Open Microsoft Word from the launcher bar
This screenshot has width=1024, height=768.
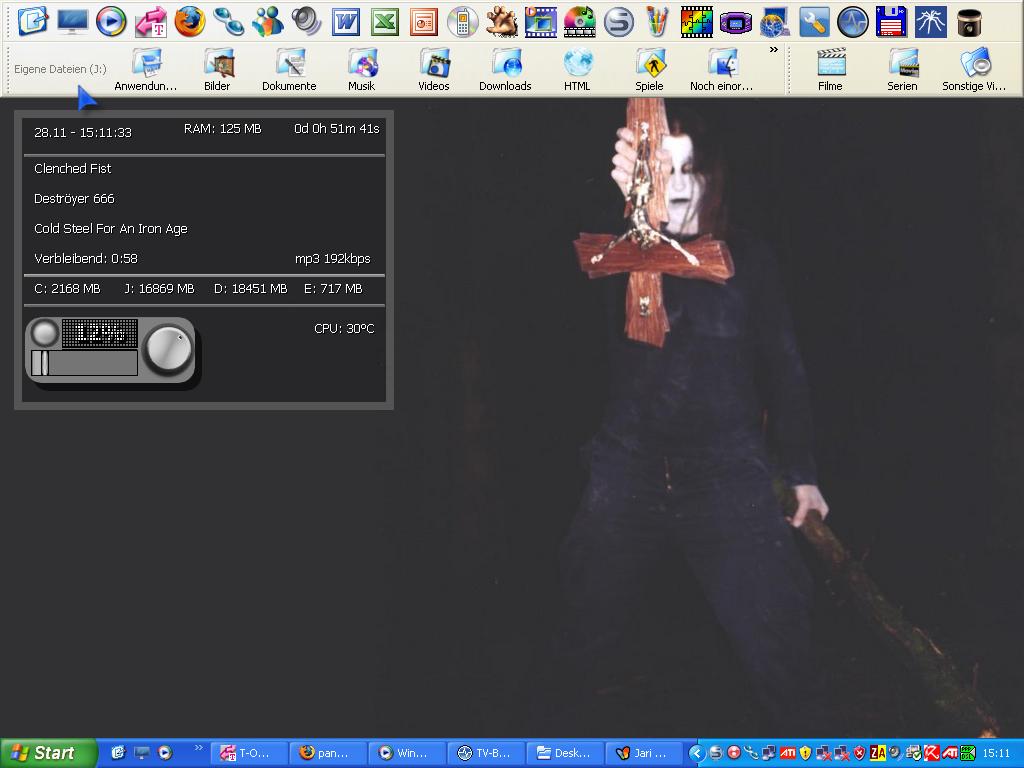346,21
